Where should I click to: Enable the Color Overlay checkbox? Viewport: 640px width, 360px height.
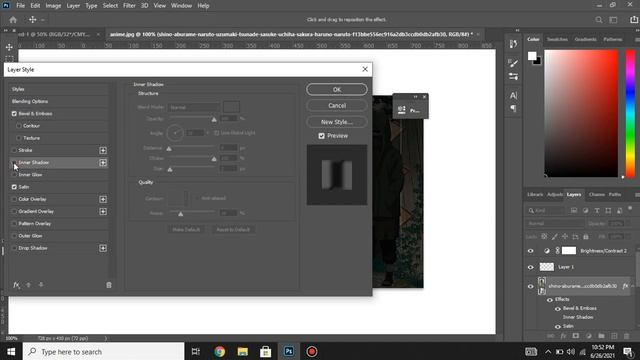click(14, 199)
